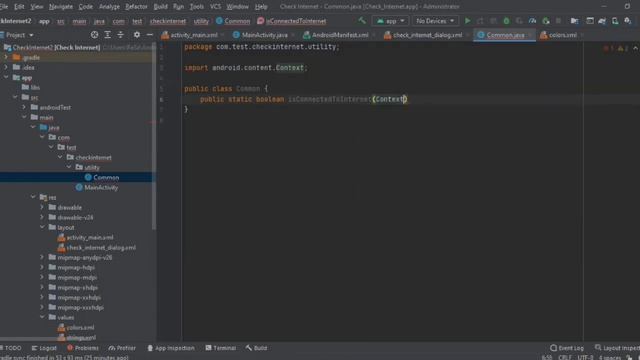Click Collapse All icon in Project panel
The height and width of the screenshot is (360, 640).
120,35
